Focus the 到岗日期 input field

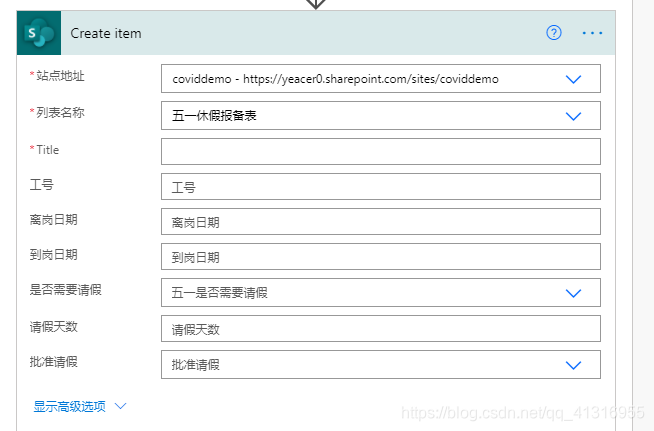pos(381,257)
